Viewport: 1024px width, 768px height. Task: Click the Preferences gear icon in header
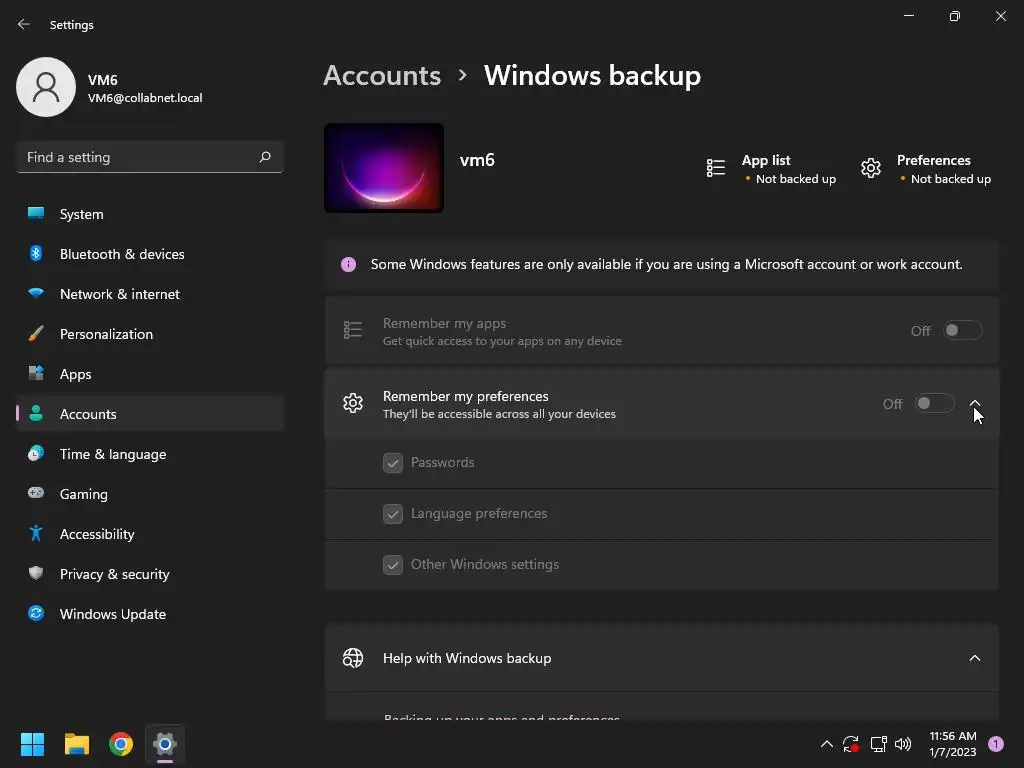[871, 169]
